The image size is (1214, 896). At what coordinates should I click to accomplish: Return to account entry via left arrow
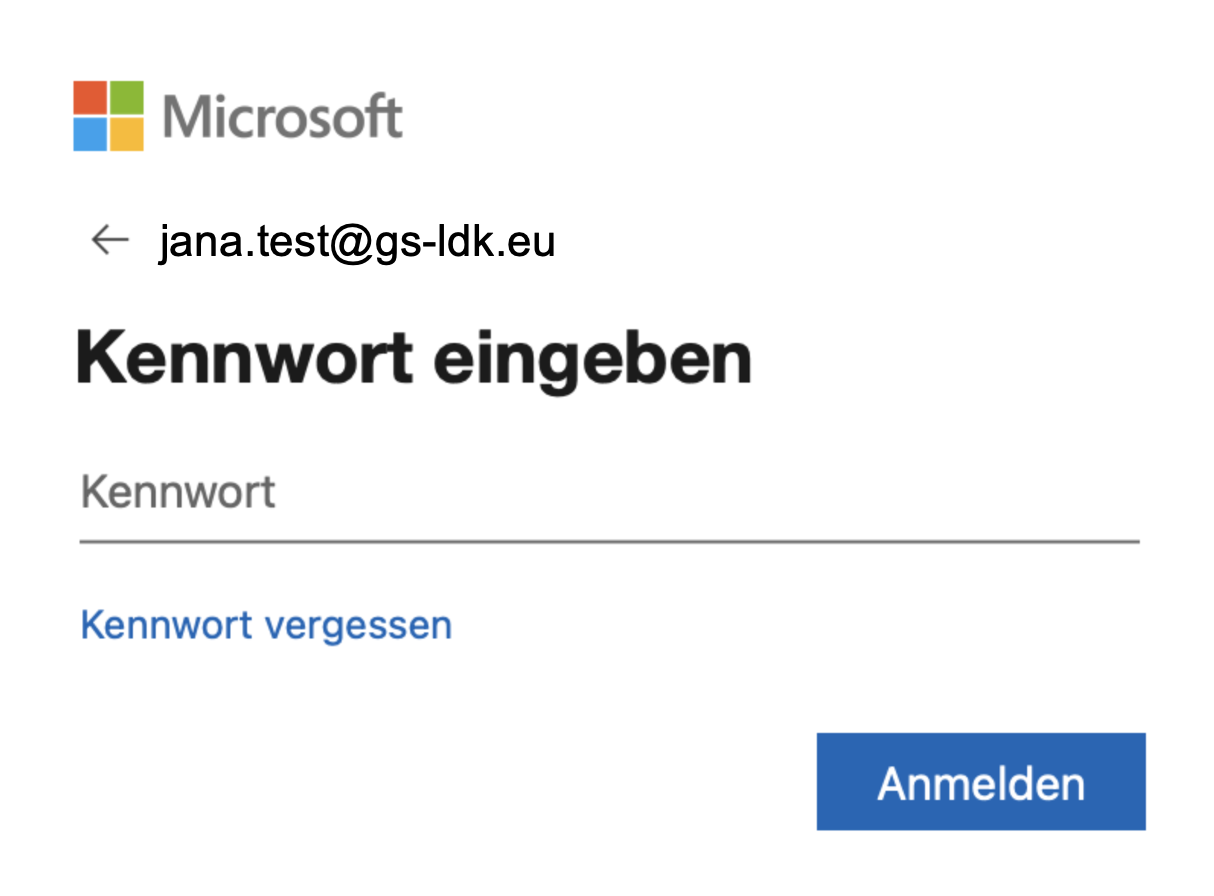[110, 240]
